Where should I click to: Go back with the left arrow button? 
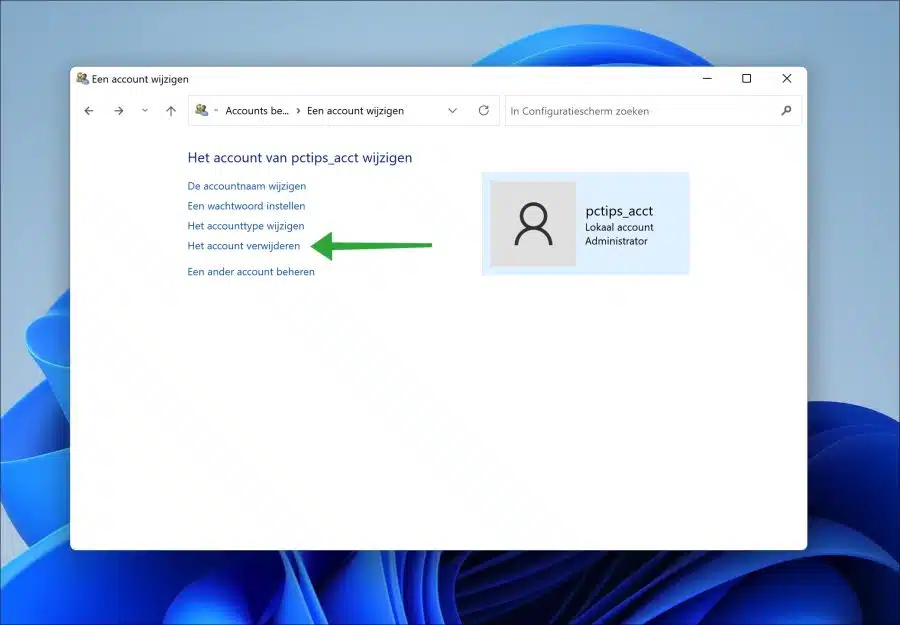(89, 111)
